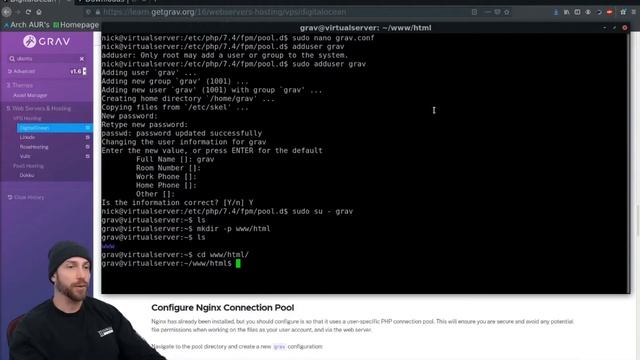The width and height of the screenshot is (640, 360).
Task: Click the red extension icon in toolbar
Action: pos(609,12)
